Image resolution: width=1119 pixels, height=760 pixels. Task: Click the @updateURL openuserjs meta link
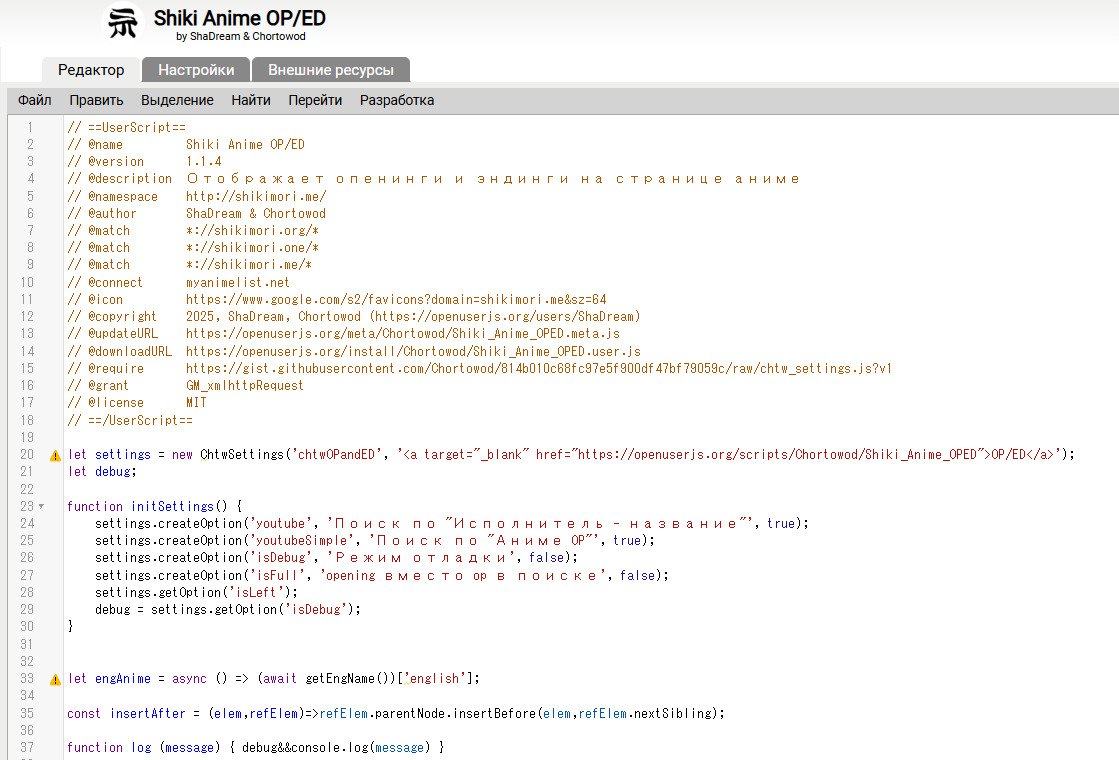click(402, 333)
